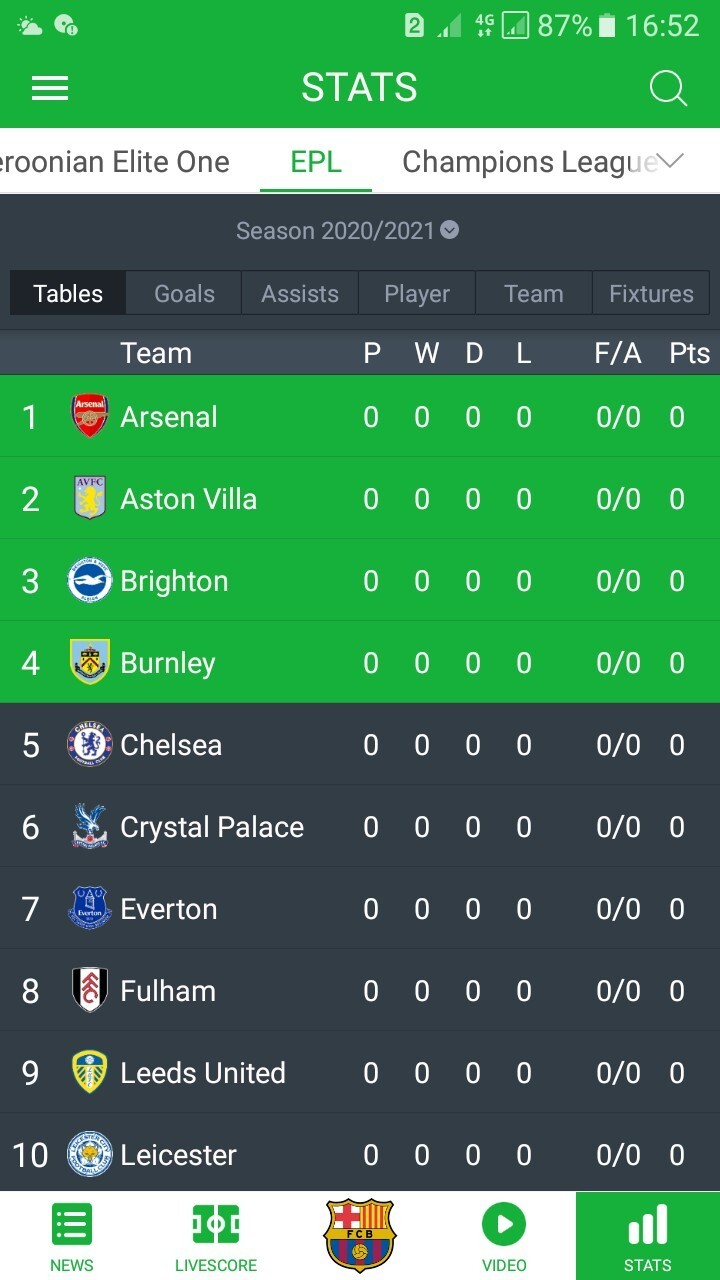Image resolution: width=720 pixels, height=1280 pixels.
Task: Switch to the Goals tab
Action: [x=184, y=294]
